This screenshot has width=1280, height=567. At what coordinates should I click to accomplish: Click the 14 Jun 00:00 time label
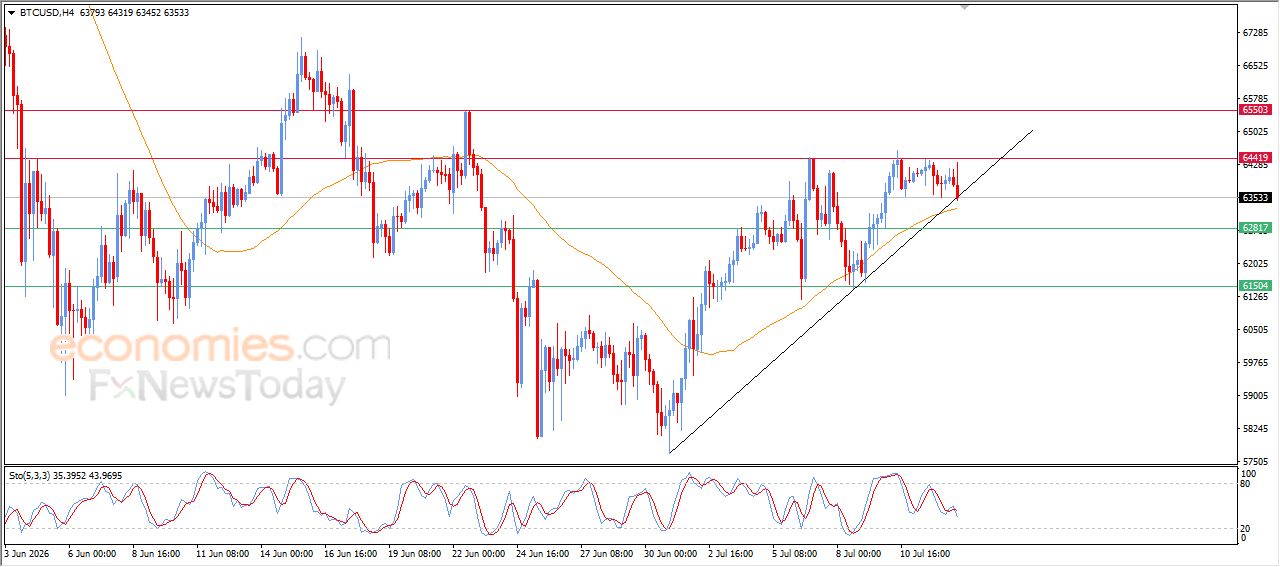pos(288,552)
